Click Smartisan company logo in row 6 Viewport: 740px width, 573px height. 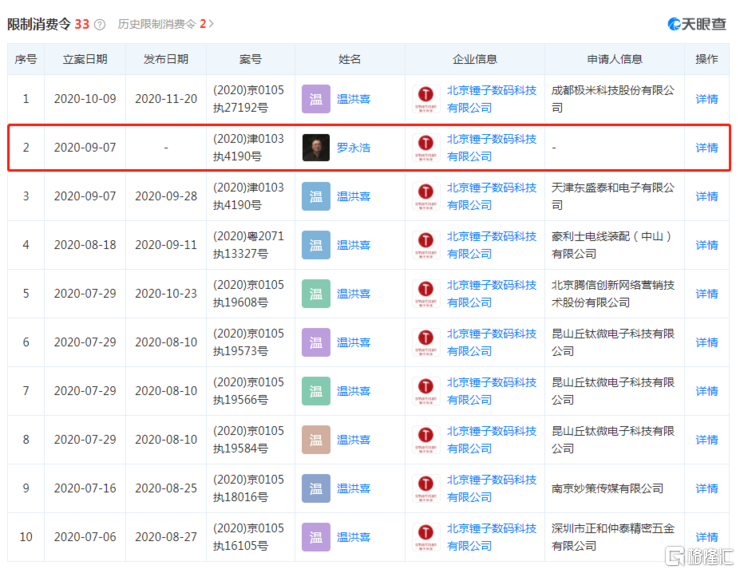pos(426,342)
